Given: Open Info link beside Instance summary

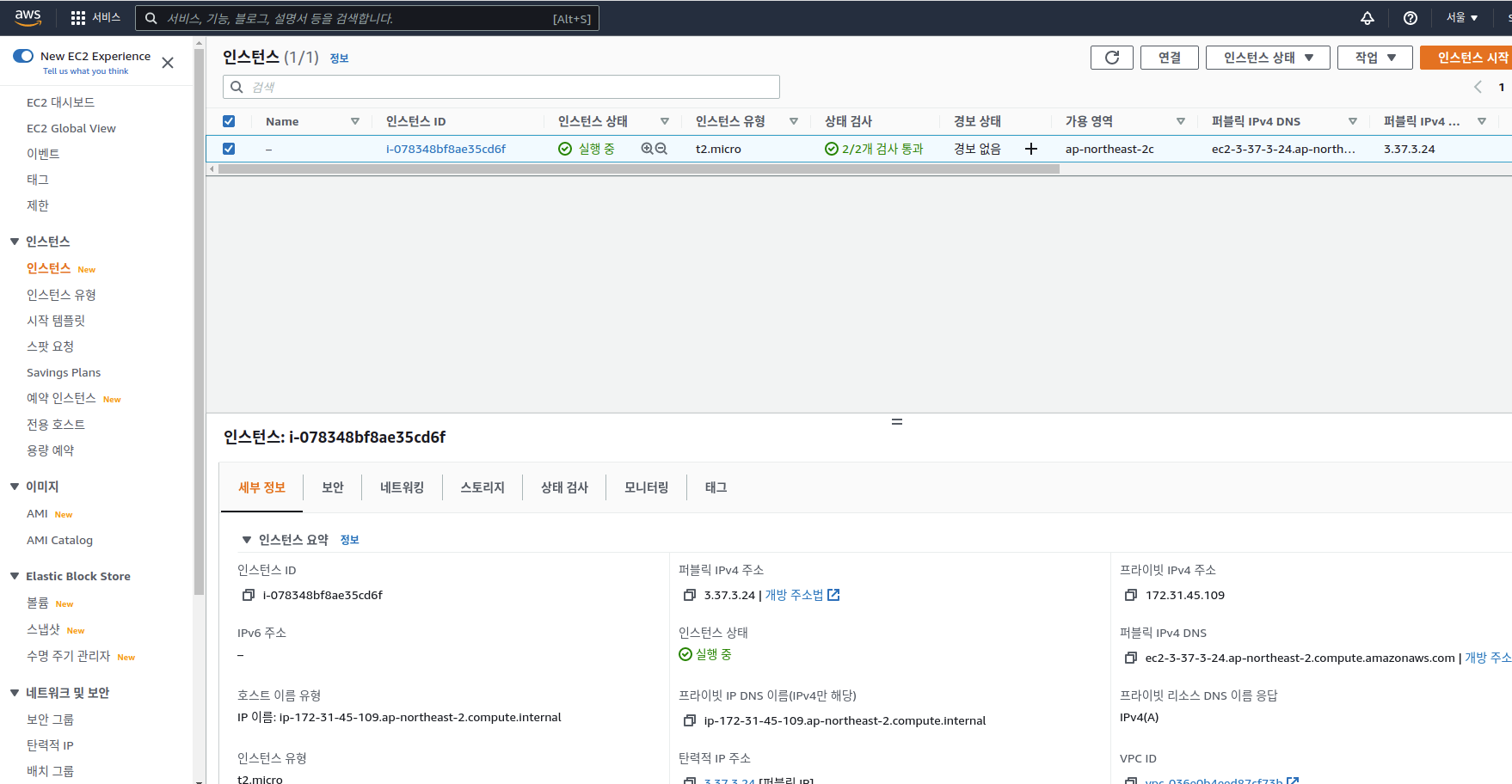Looking at the screenshot, I should 350,540.
